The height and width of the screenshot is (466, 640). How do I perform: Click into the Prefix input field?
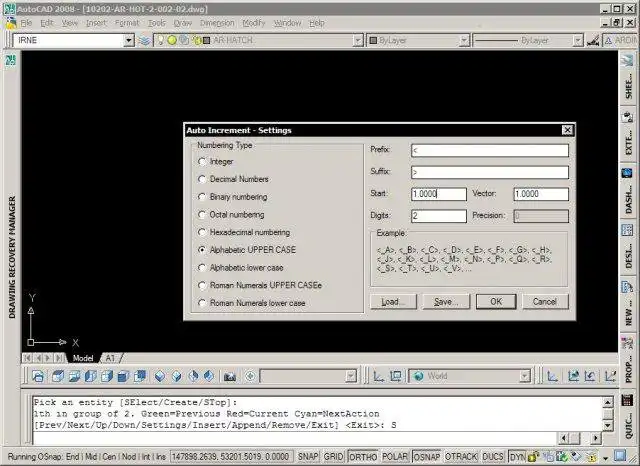[490, 151]
